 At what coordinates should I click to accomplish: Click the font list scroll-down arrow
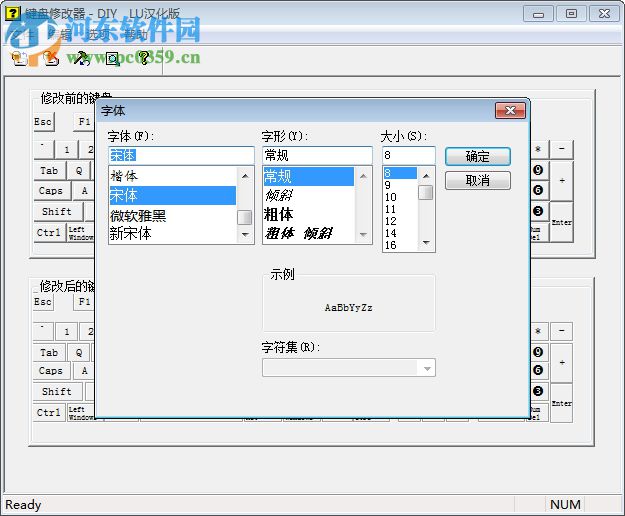(x=245, y=235)
